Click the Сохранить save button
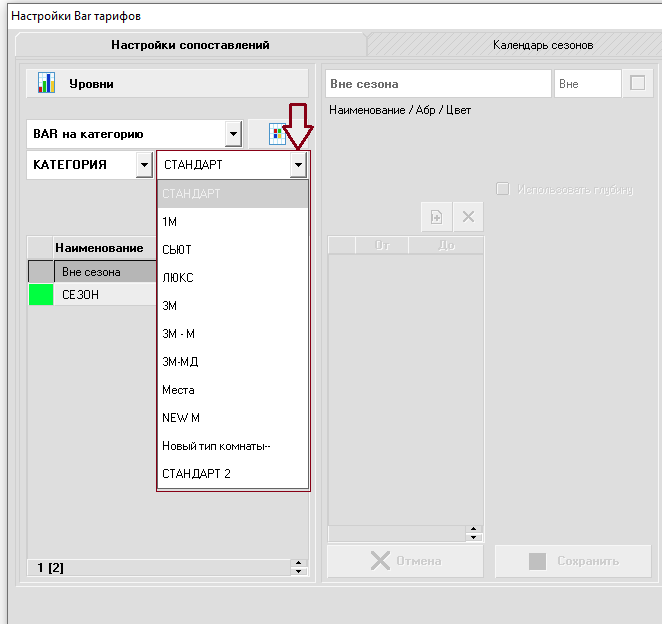This screenshot has height=624, width=662. pyautogui.click(x=573, y=561)
